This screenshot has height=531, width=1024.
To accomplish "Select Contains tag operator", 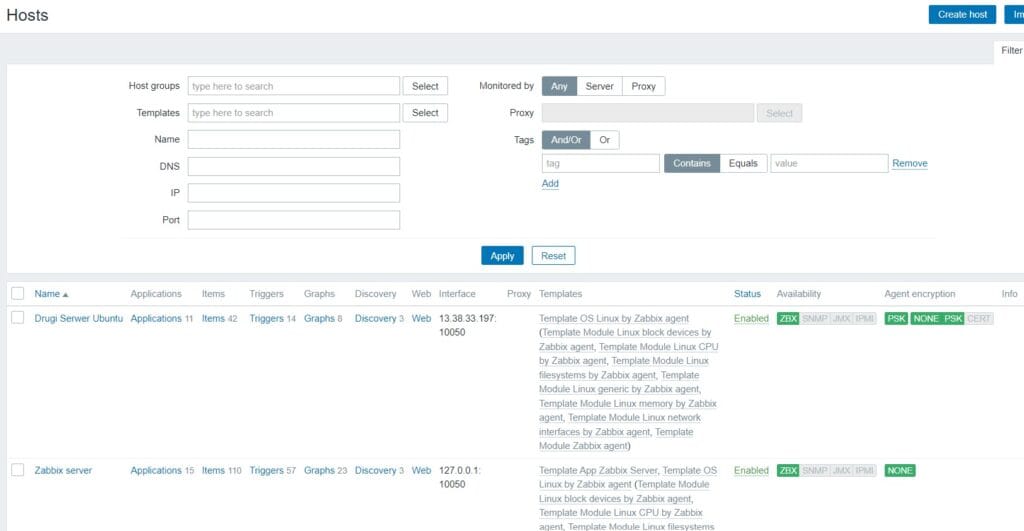I will [x=692, y=163].
